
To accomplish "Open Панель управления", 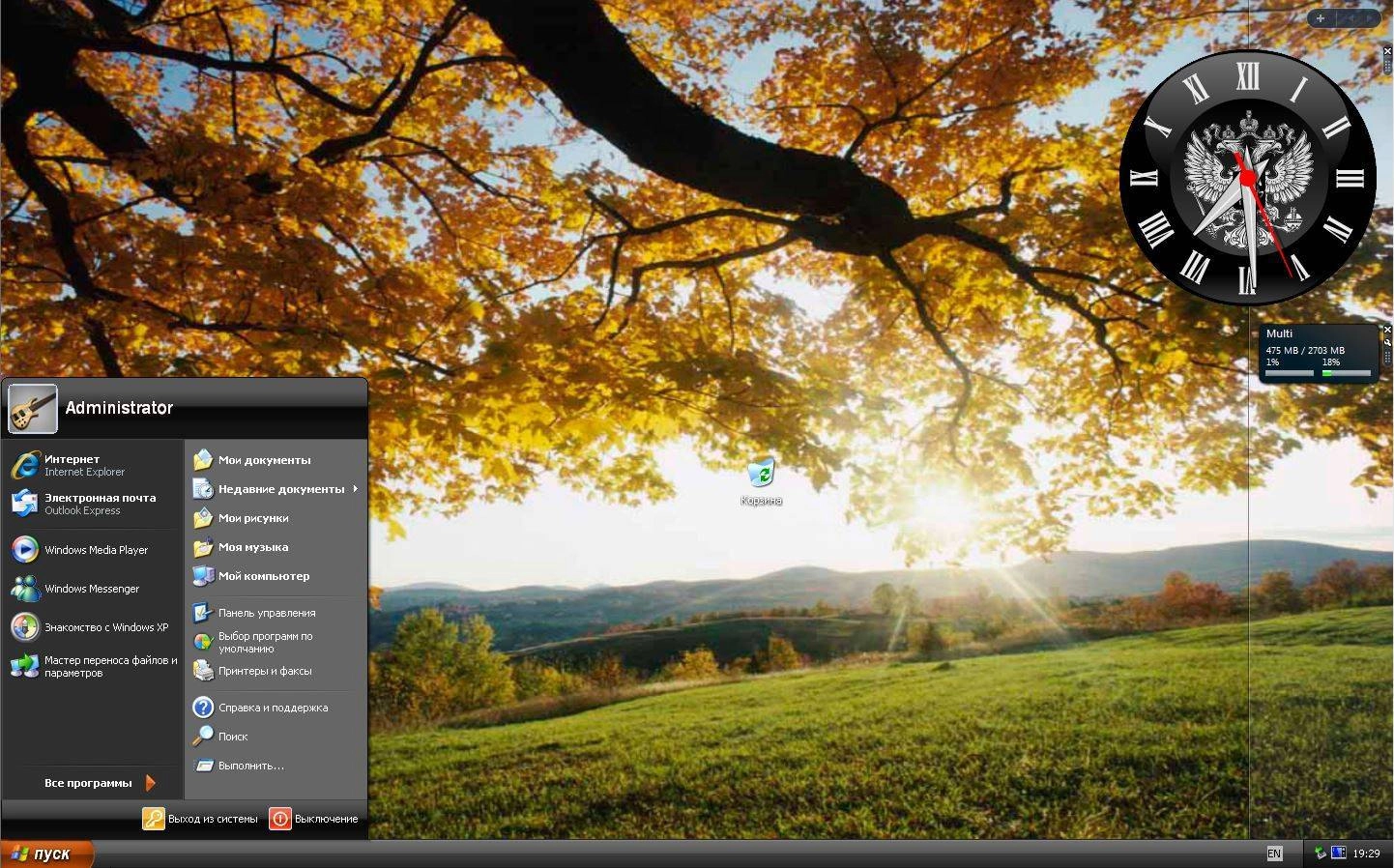I will click(276, 613).
